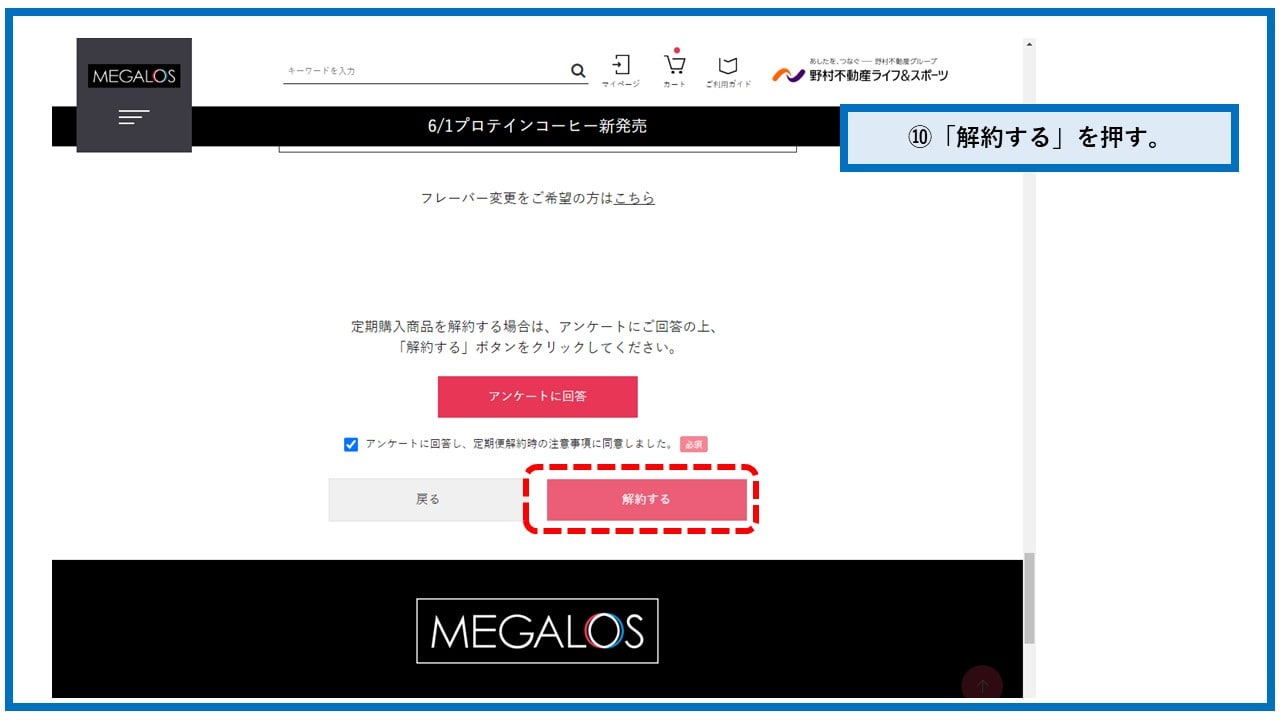
Task: Click the page scrollbar thumb
Action: pyautogui.click(x=1029, y=597)
